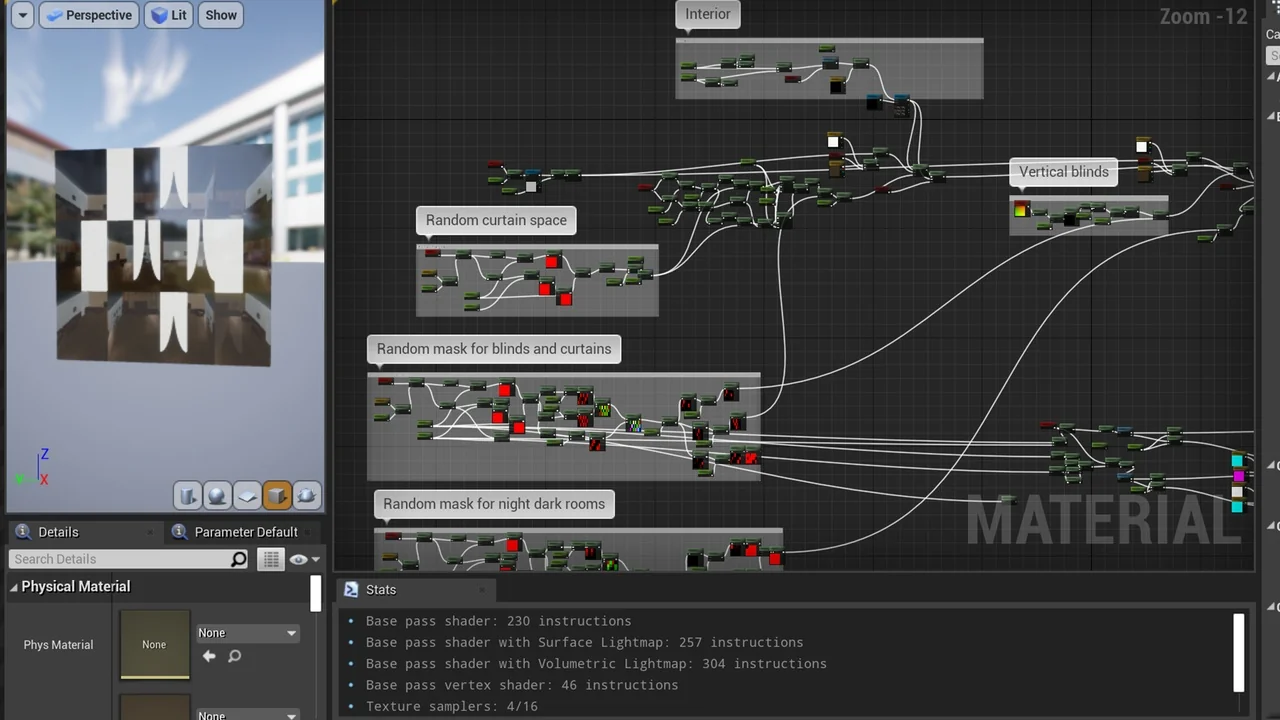Screen dimensions: 1280x720
Task: Click the Use Selected Asset arrow icon
Action: 209,656
